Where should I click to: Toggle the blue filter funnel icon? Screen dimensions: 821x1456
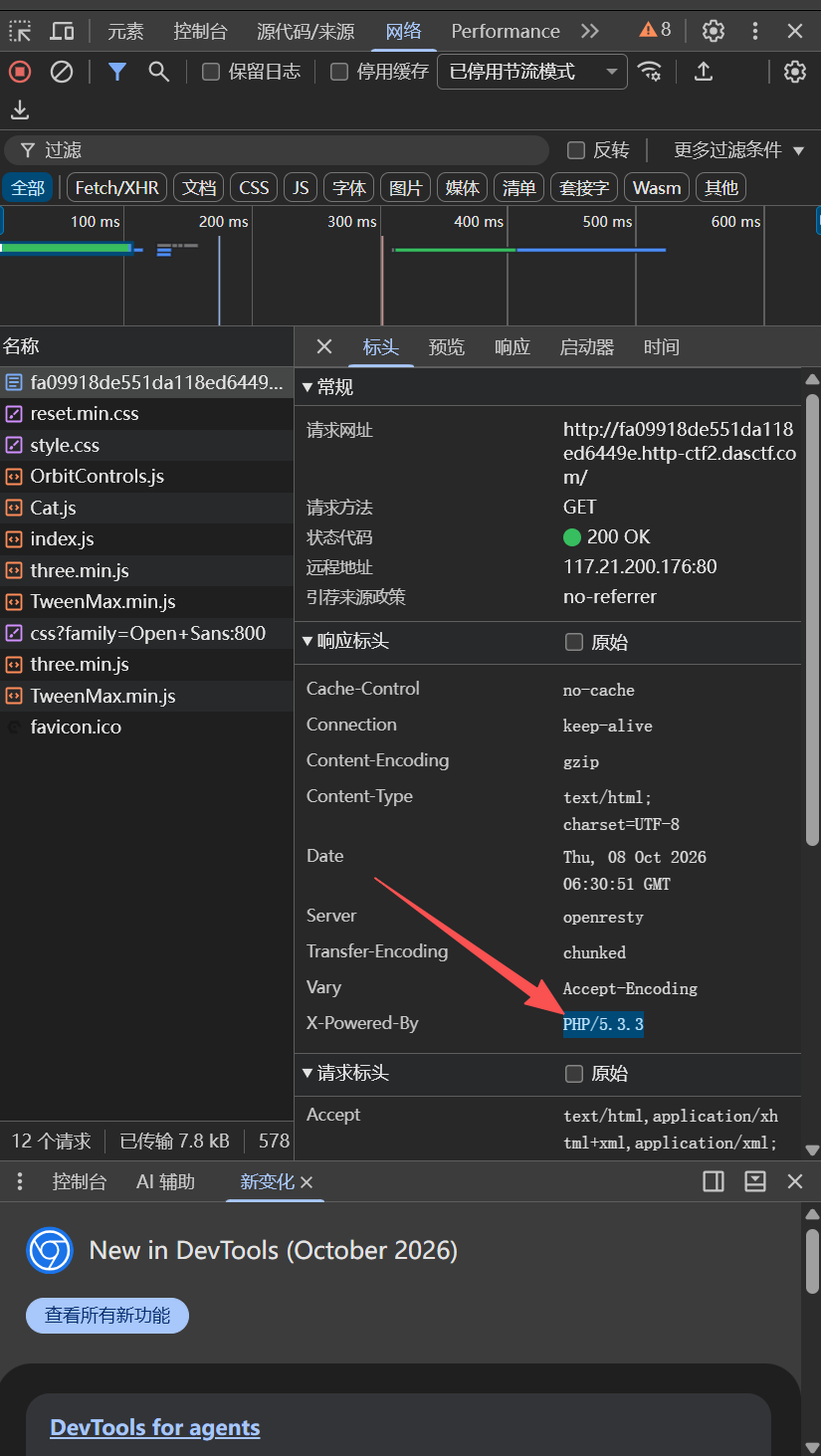117,72
